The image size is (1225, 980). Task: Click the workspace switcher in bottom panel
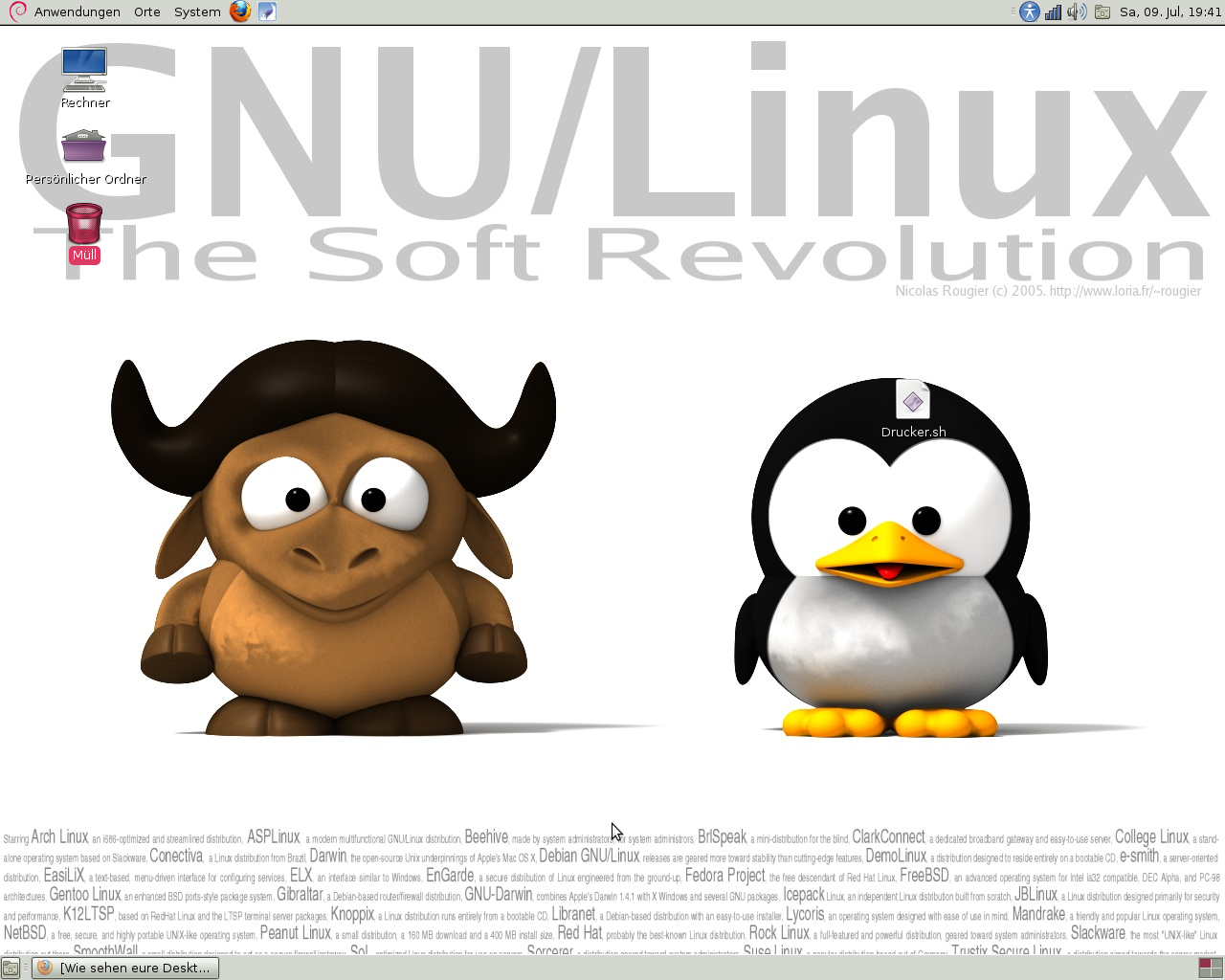pyautogui.click(x=1211, y=968)
